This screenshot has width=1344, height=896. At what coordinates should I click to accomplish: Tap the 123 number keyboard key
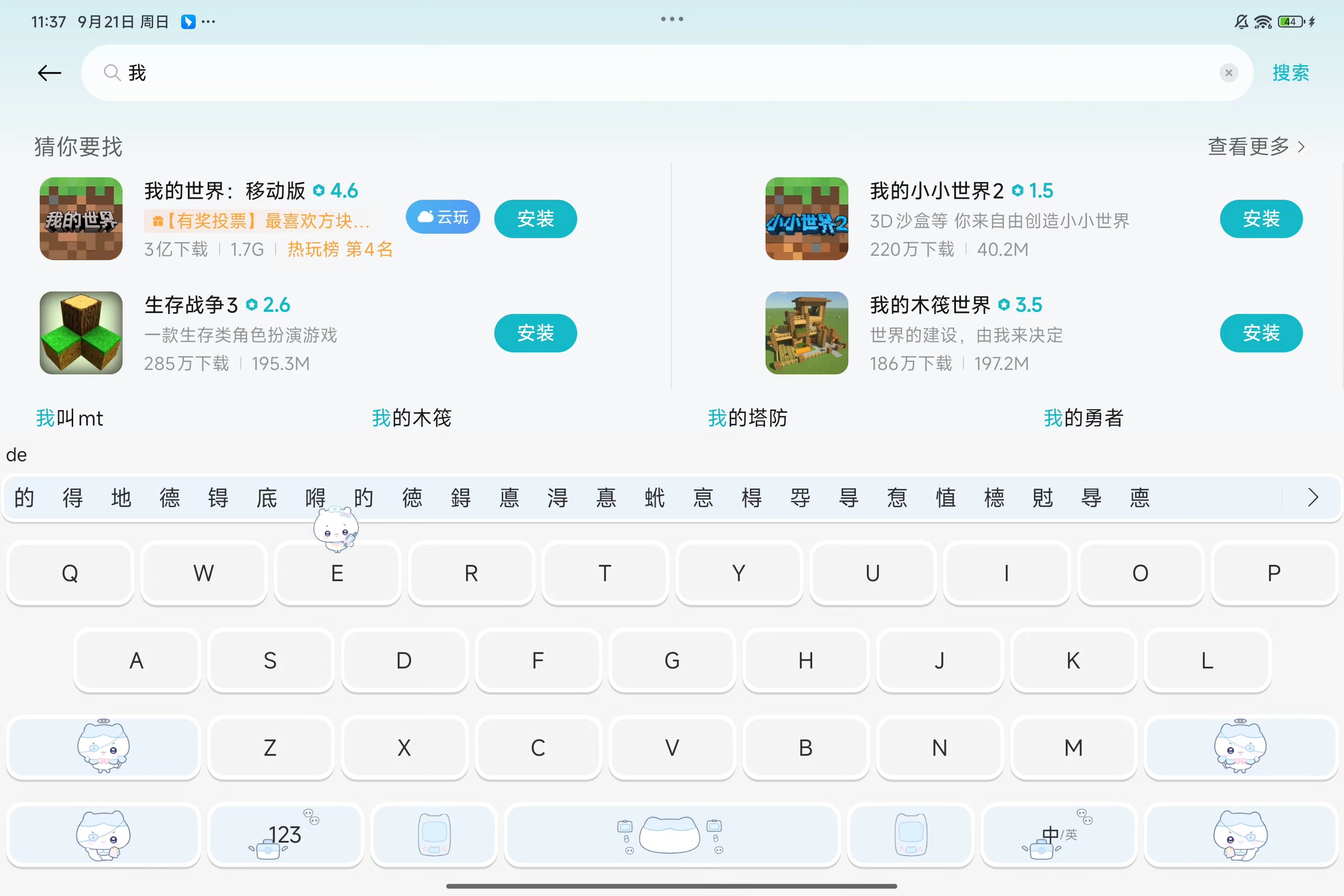(285, 835)
